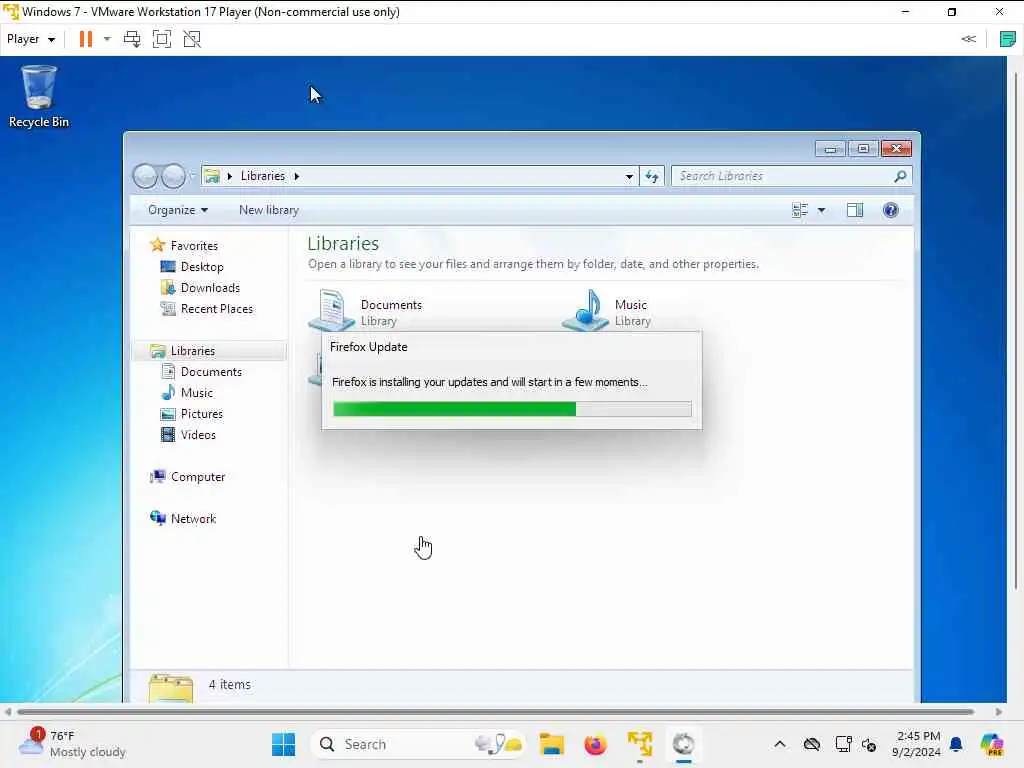The height and width of the screenshot is (768, 1024).
Task: Open Explorer Help icon
Action: click(x=890, y=210)
